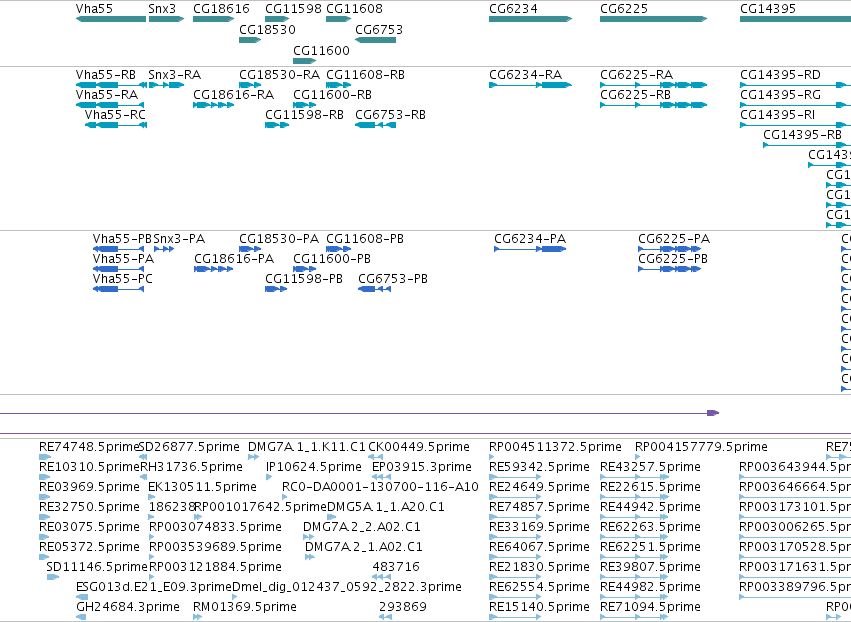
Task: Click transcript CG6225-RB
Action: tap(636, 95)
